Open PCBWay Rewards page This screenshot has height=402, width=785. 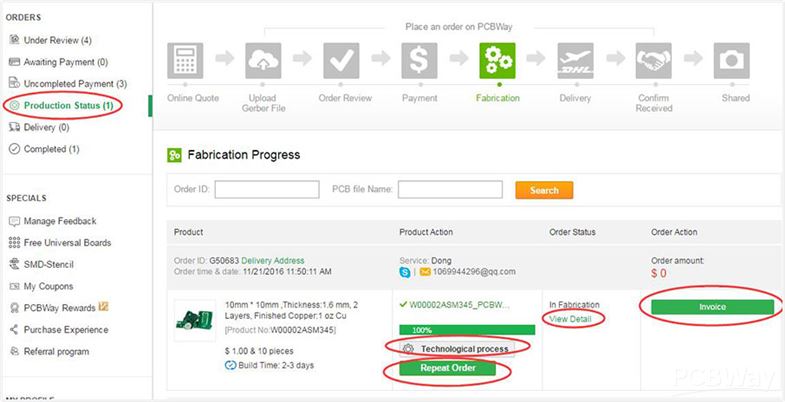(x=60, y=308)
